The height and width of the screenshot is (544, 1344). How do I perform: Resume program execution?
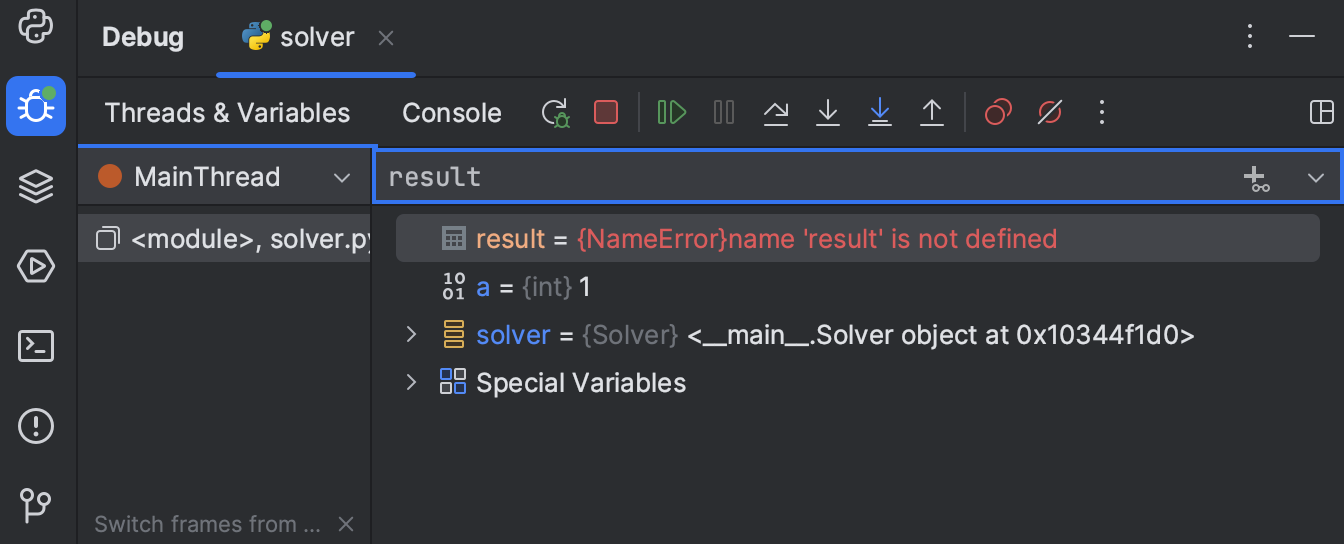[672, 112]
